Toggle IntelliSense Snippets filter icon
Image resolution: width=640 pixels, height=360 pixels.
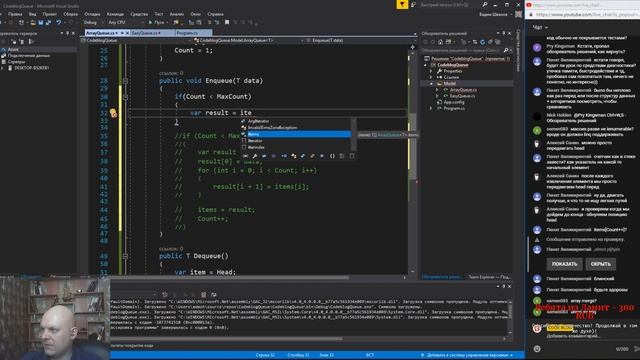[x=351, y=156]
